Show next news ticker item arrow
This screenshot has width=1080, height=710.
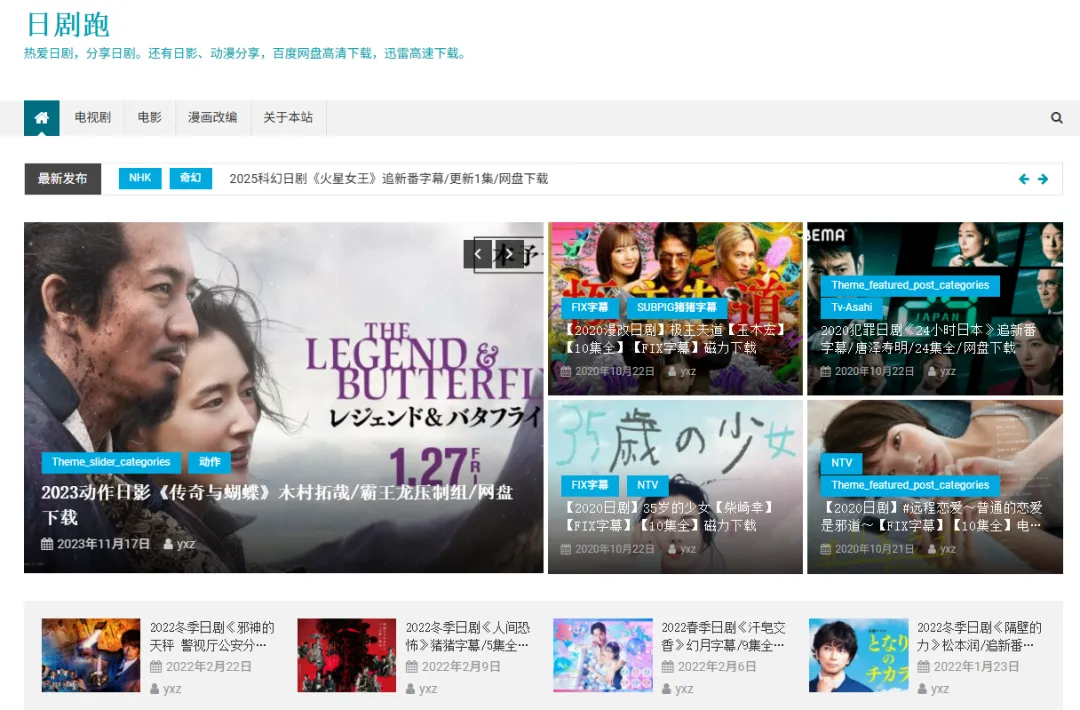1043,179
